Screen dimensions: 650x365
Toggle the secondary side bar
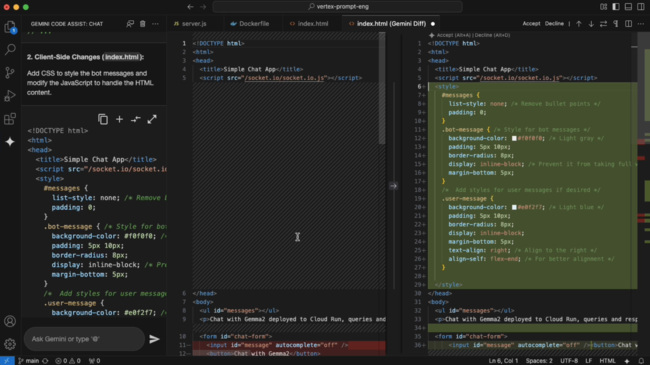pos(641,7)
